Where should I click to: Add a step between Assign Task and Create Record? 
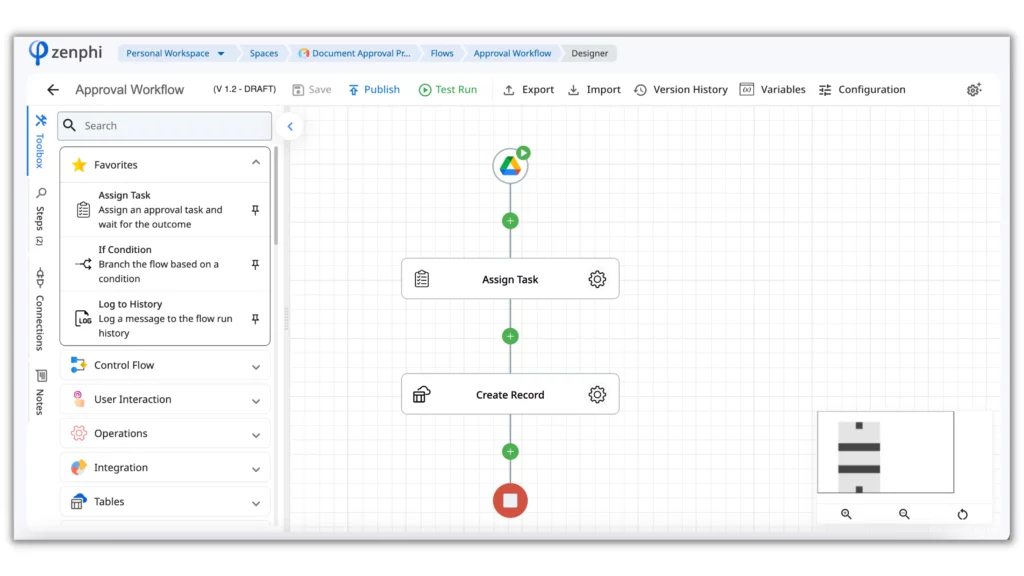510,336
